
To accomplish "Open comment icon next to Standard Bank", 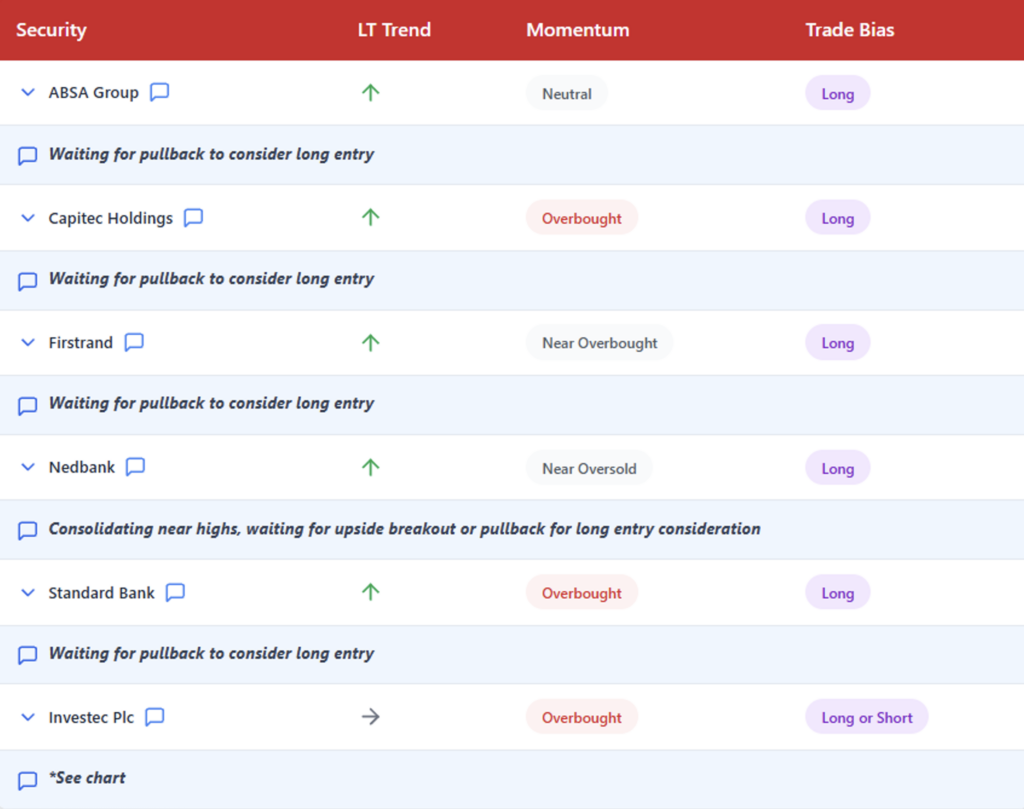I will tap(175, 592).
